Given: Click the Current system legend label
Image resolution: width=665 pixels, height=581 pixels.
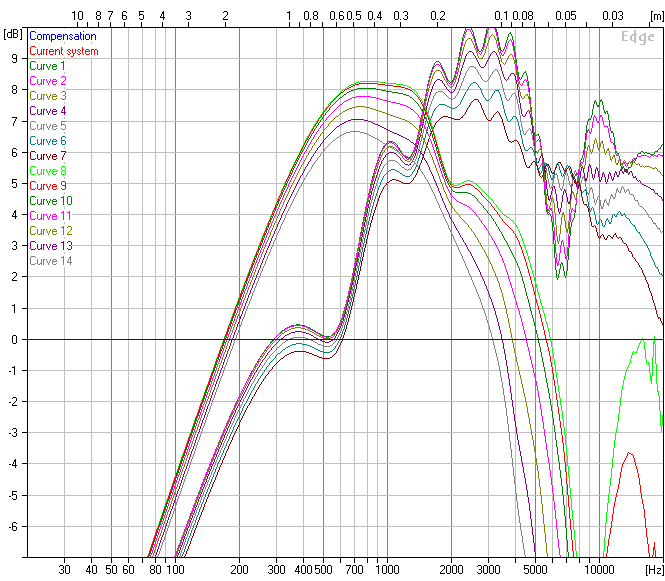Looking at the screenshot, I should [64, 51].
